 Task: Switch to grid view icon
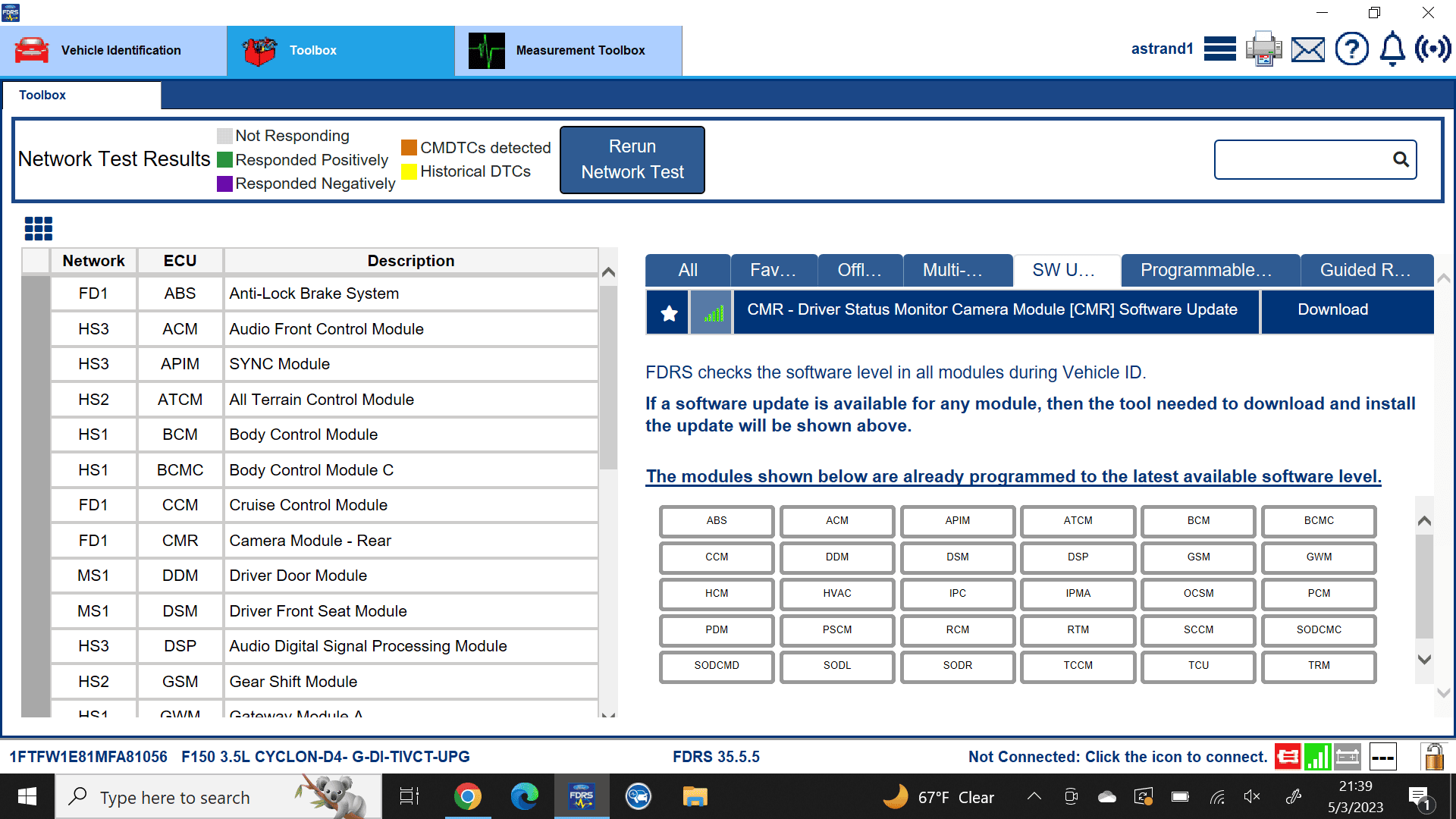point(38,228)
